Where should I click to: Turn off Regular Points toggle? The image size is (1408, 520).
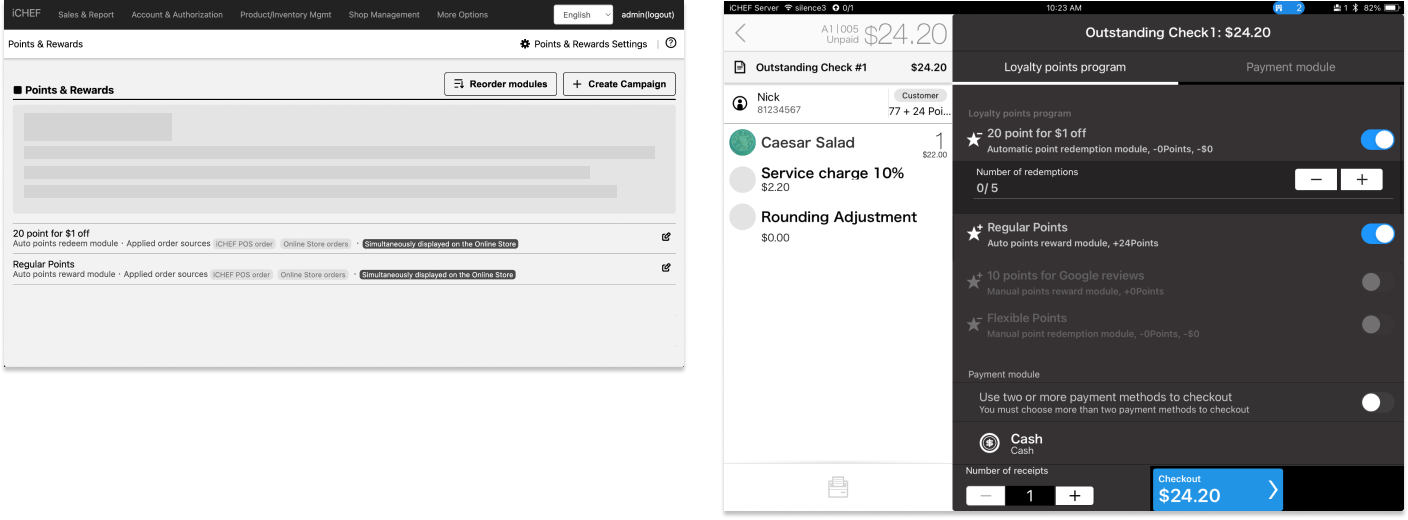point(1377,234)
